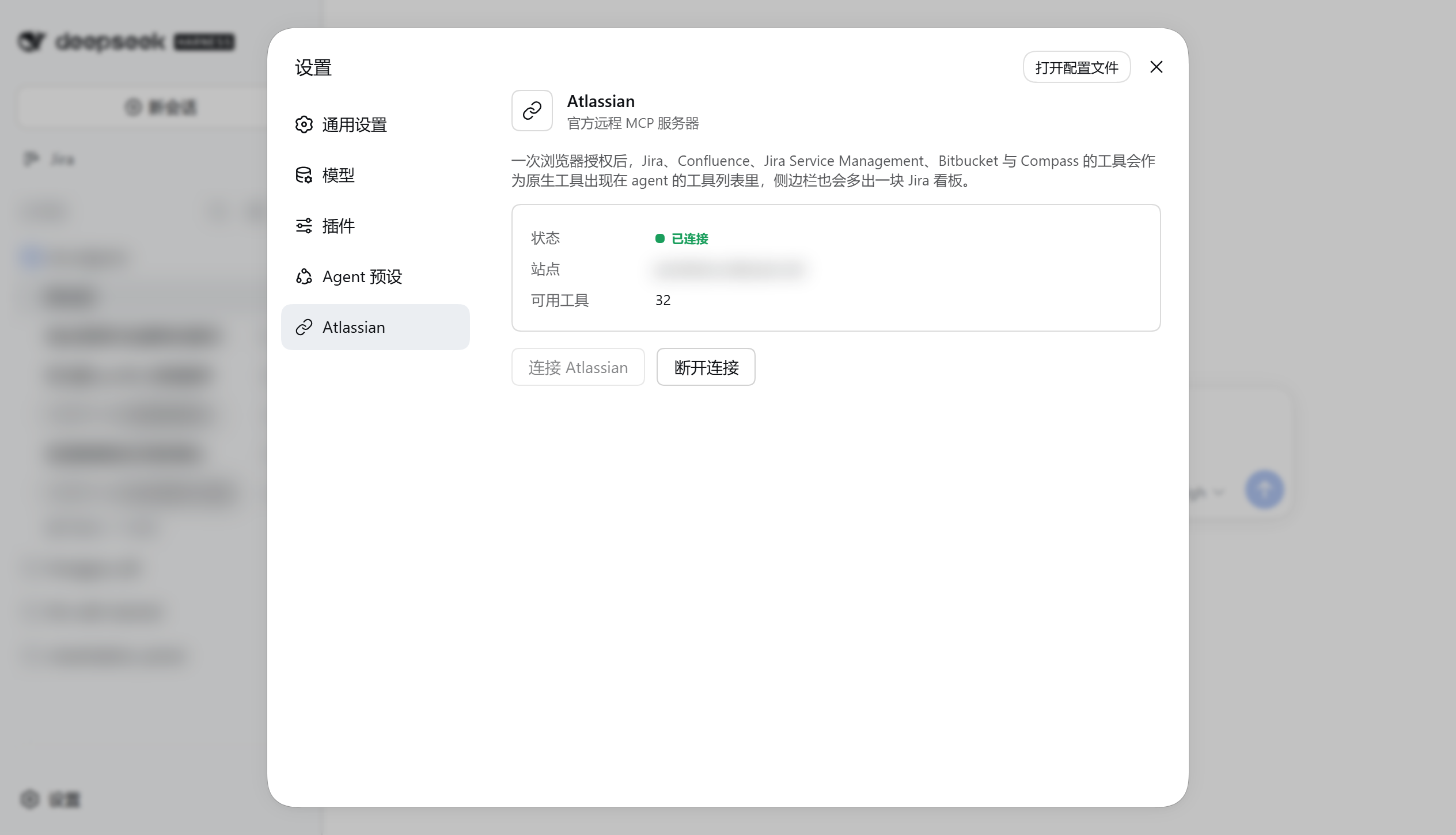This screenshot has height=835, width=1456.
Task: Click the Atlassian heading title
Action: tap(601, 101)
